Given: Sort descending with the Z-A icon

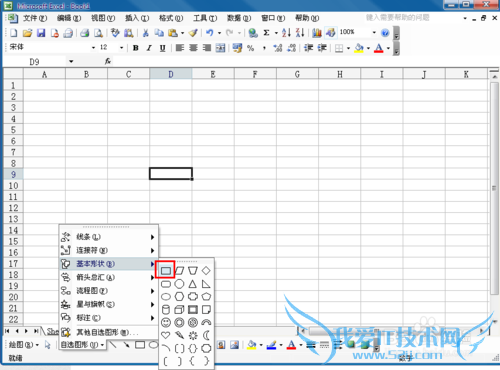Looking at the screenshot, I should point(300,33).
